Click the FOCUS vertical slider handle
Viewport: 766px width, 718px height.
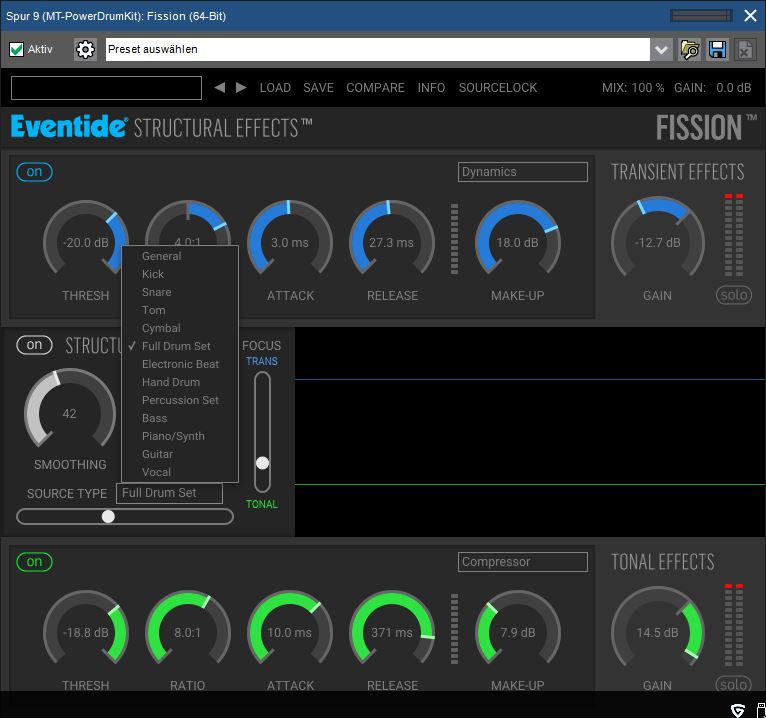pos(262,463)
